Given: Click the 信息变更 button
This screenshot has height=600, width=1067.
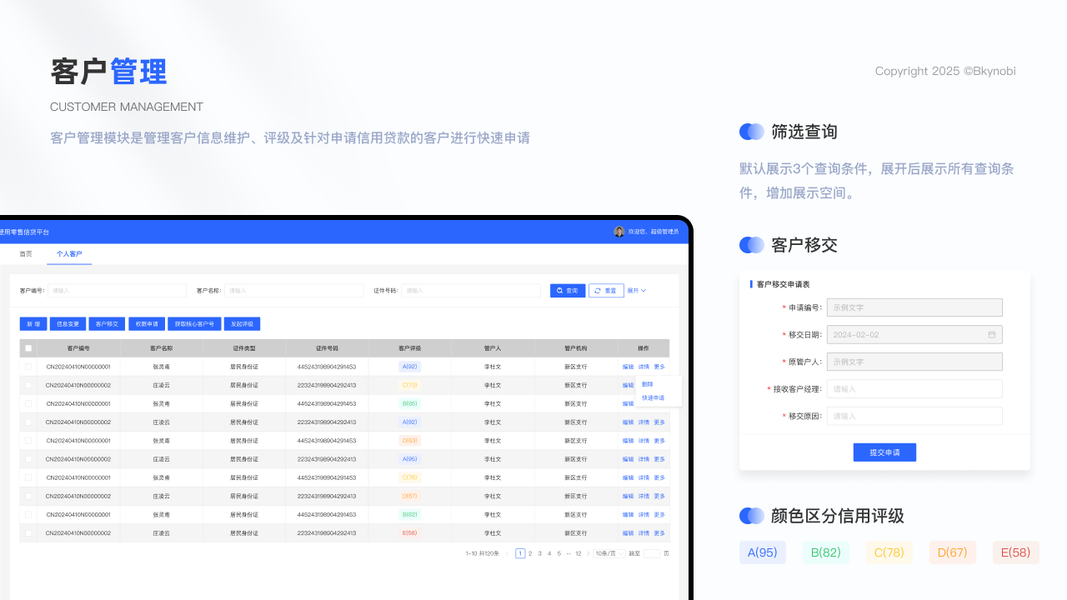Looking at the screenshot, I should point(67,324).
